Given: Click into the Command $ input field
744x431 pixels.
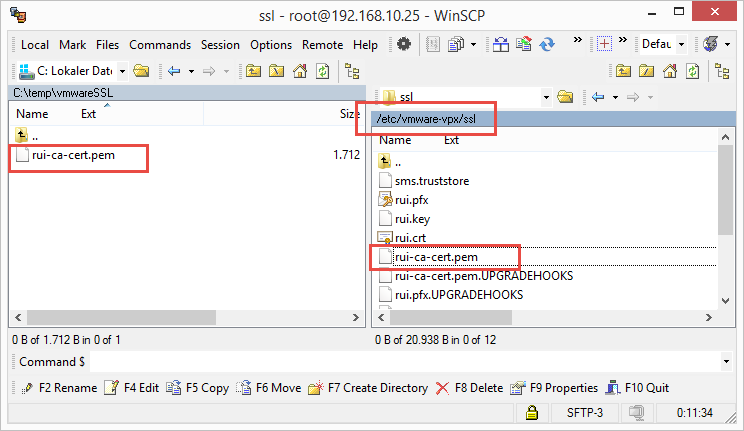Looking at the screenshot, I should point(406,362).
